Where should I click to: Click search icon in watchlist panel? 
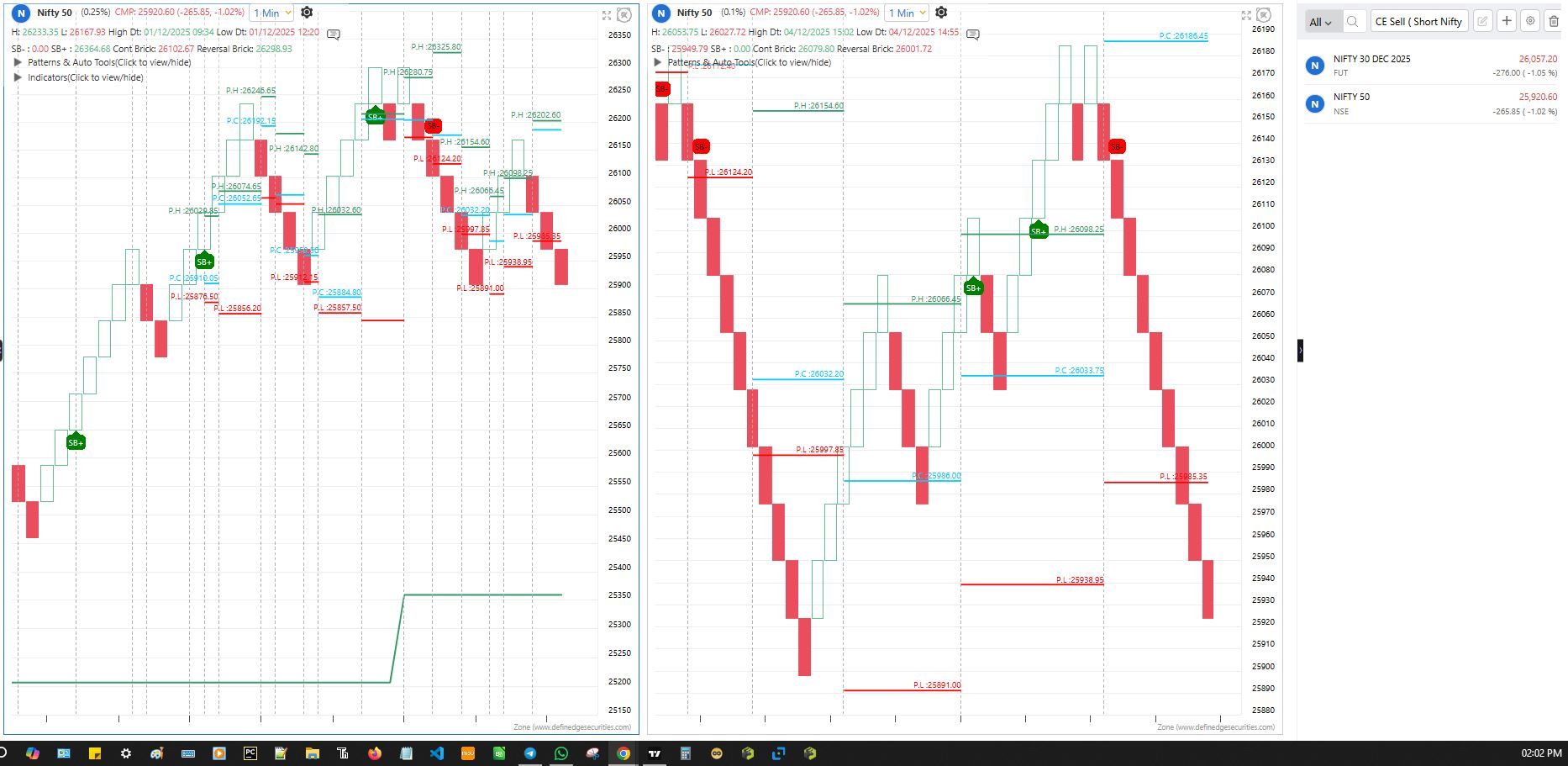pyautogui.click(x=1352, y=22)
